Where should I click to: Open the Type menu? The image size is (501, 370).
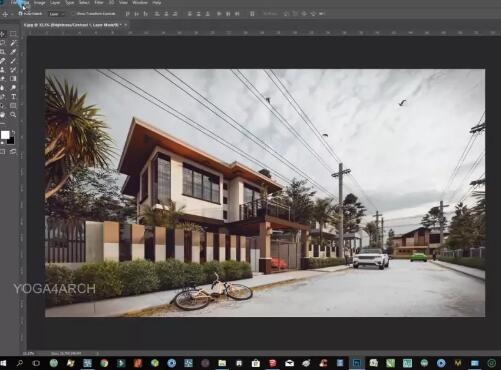tap(70, 3)
